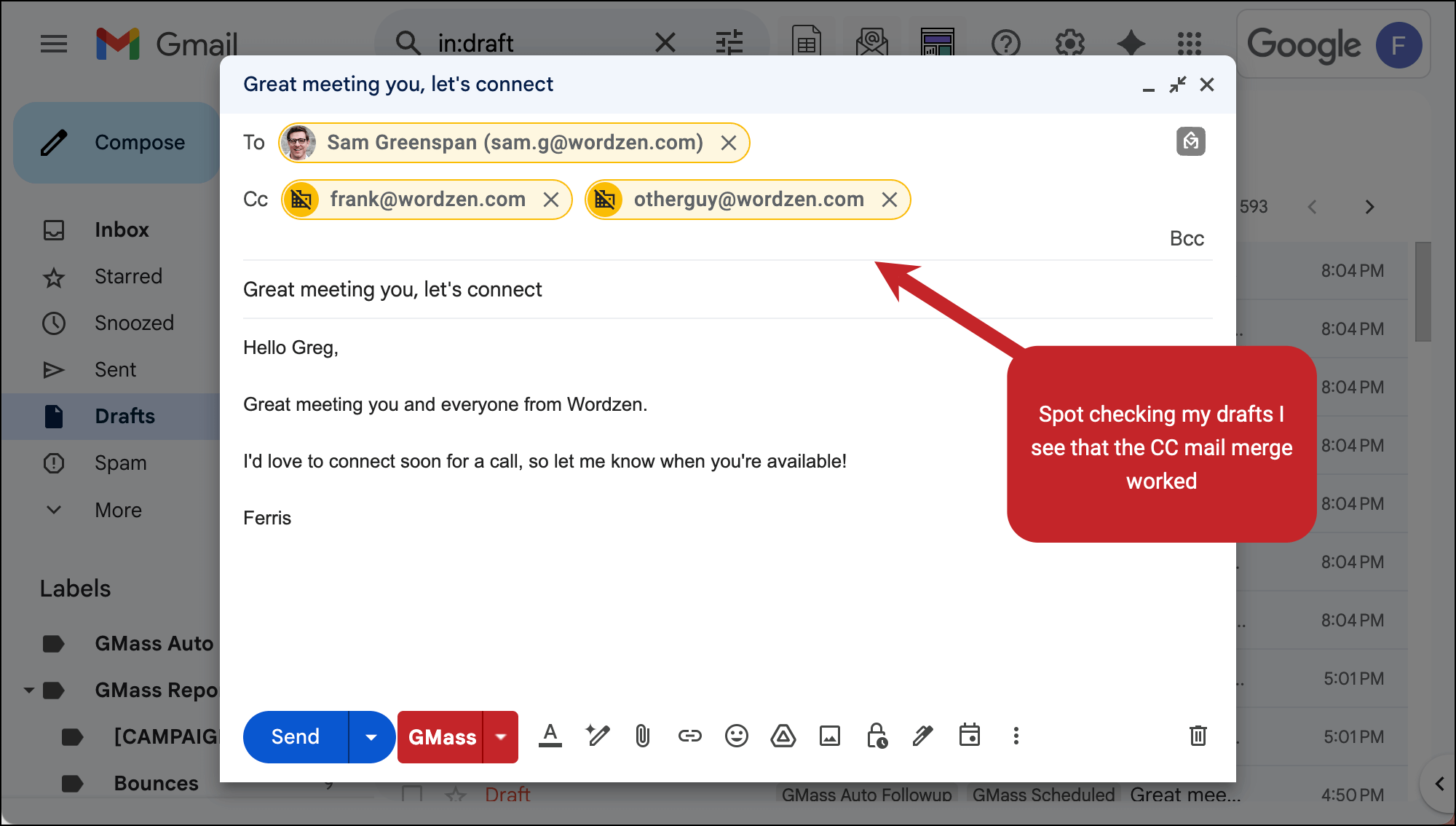Open formatting options text icon
The image size is (1456, 826).
pyautogui.click(x=550, y=736)
